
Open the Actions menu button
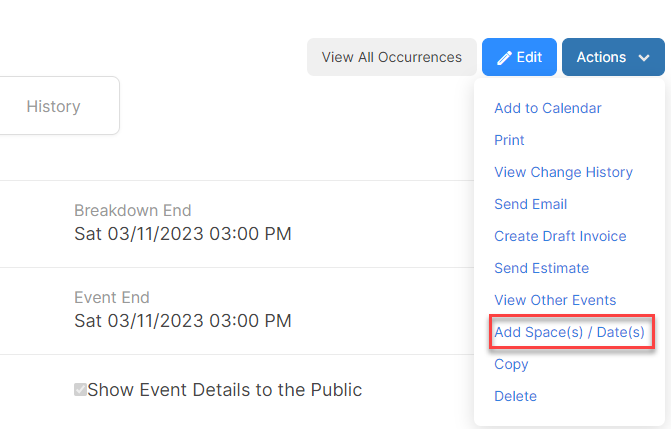tap(613, 57)
